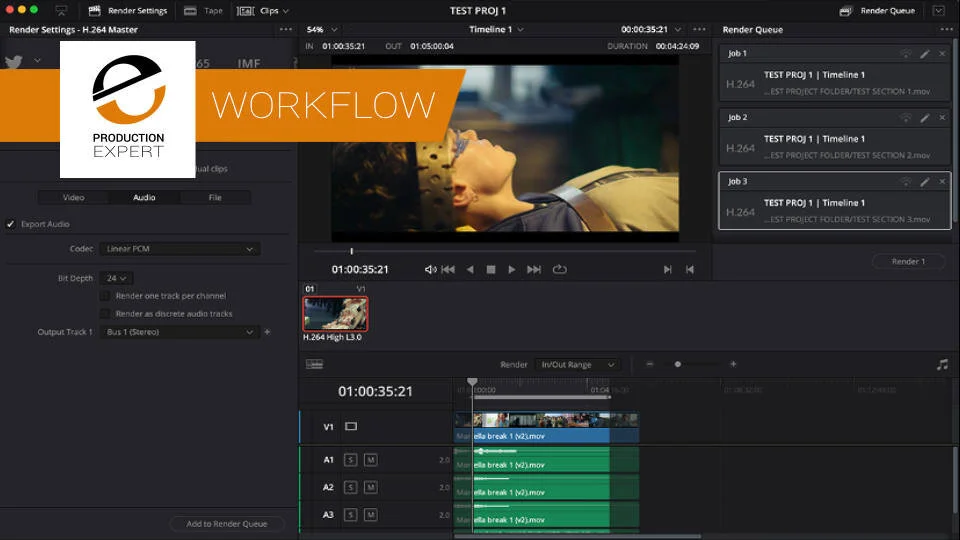The width and height of the screenshot is (960, 540).
Task: Mute audio track A2
Action: [370, 487]
